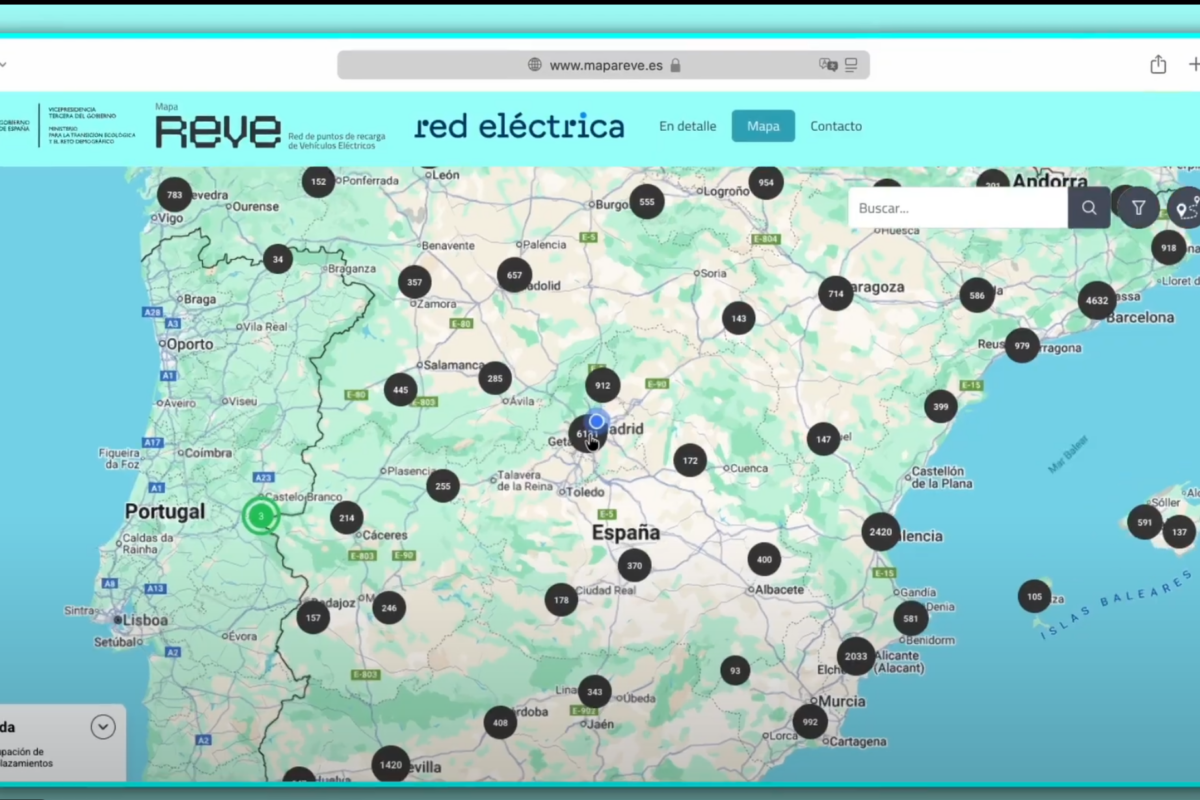Click the magnifier search button
The width and height of the screenshot is (1200, 800).
1089,208
